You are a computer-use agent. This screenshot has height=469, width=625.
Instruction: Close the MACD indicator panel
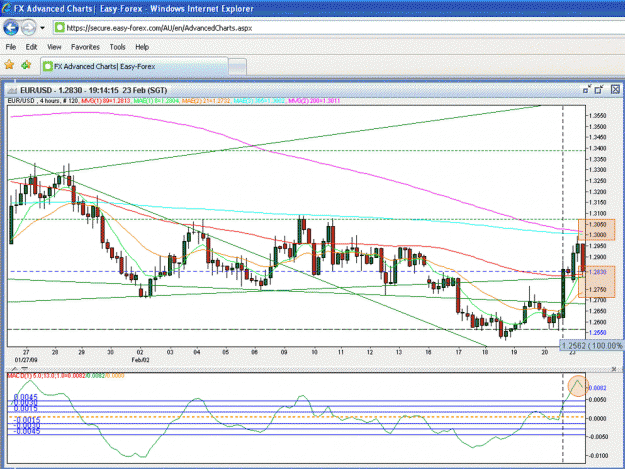click(614, 369)
